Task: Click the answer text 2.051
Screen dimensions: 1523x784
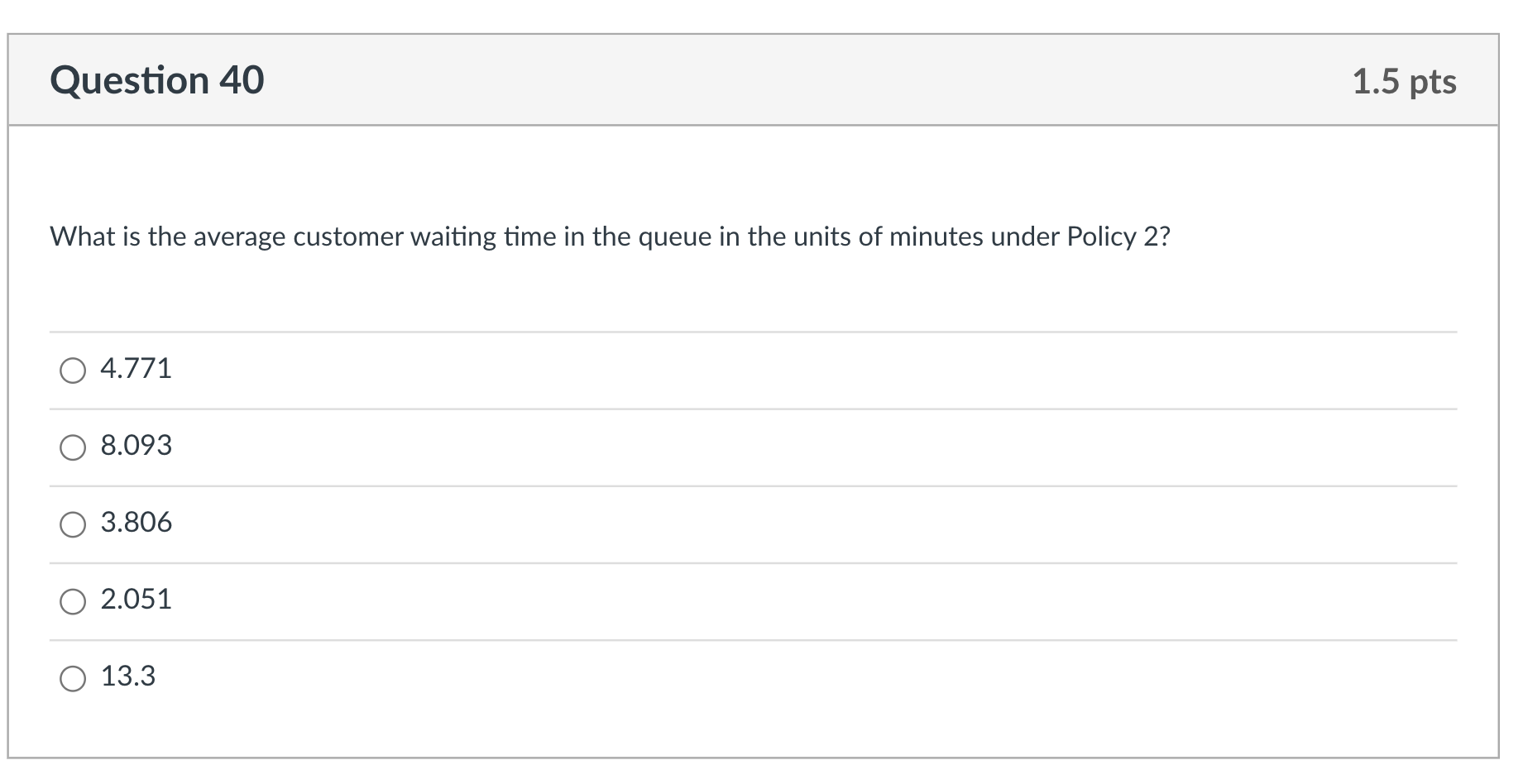Action: [x=136, y=599]
